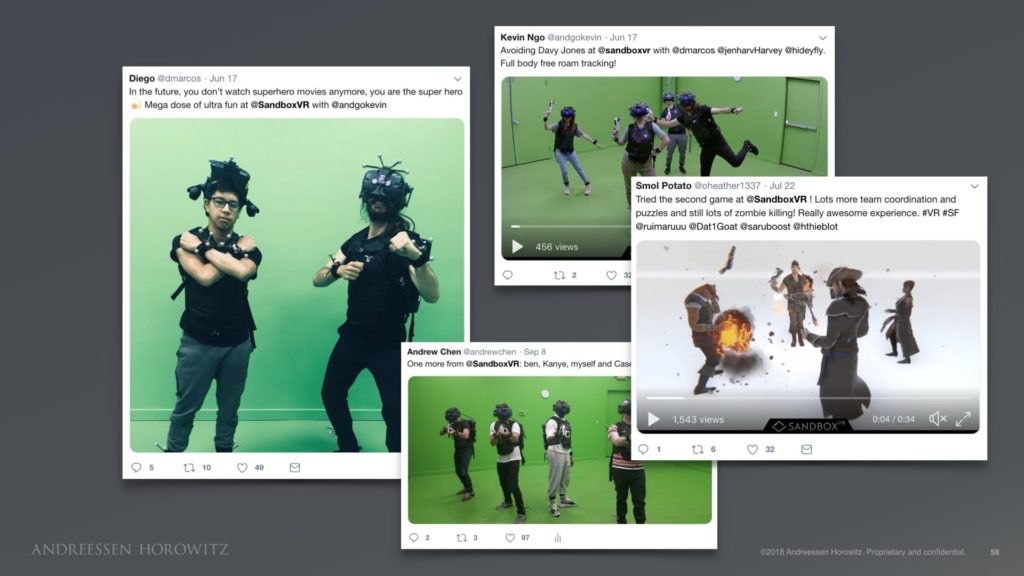
Task: Open the @andrewchen handle
Action: point(489,351)
